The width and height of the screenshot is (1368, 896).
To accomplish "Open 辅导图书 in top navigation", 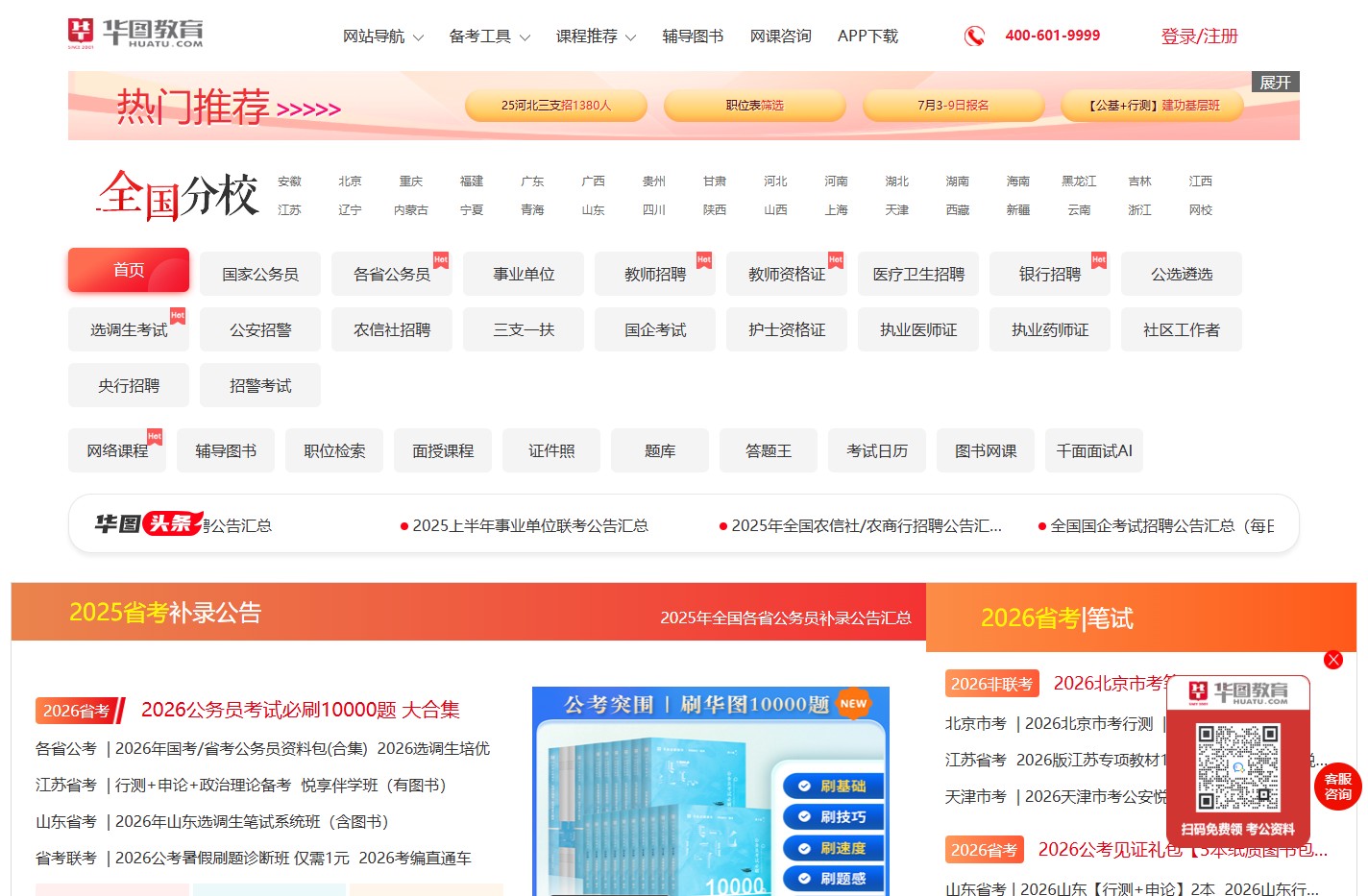I will click(693, 36).
